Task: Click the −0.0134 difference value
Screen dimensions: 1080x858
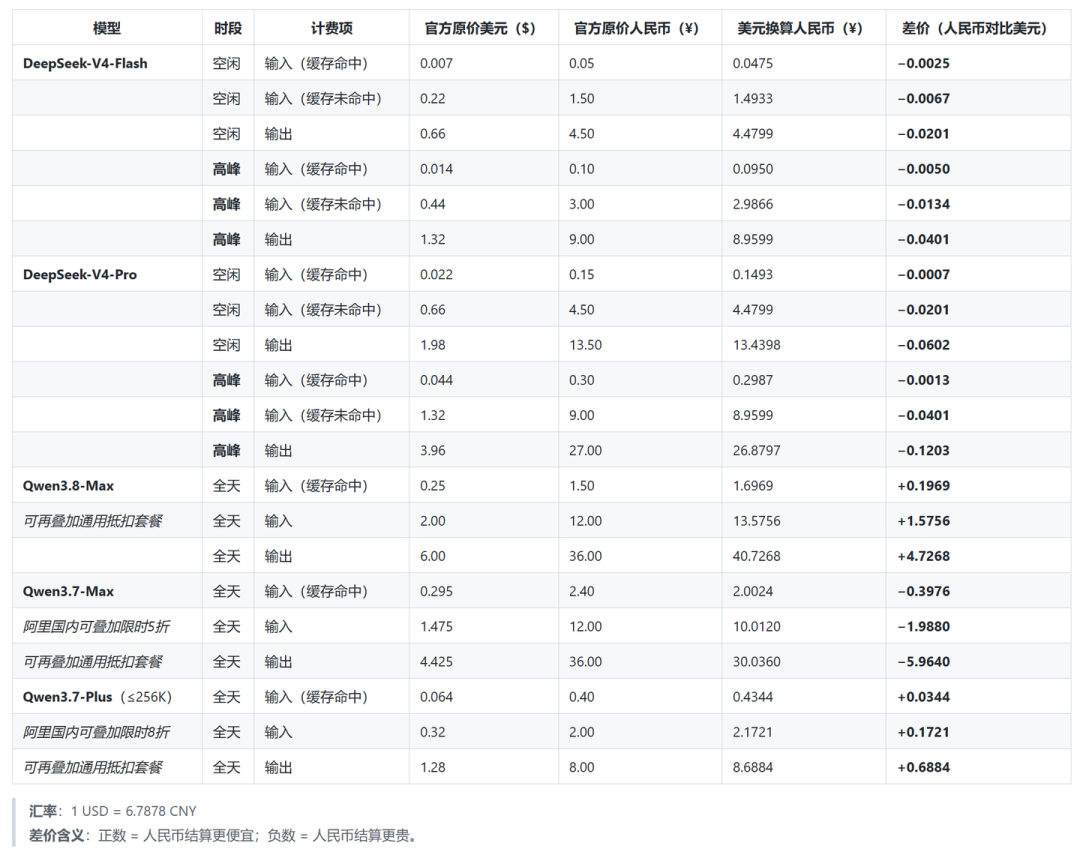Action: point(924,204)
